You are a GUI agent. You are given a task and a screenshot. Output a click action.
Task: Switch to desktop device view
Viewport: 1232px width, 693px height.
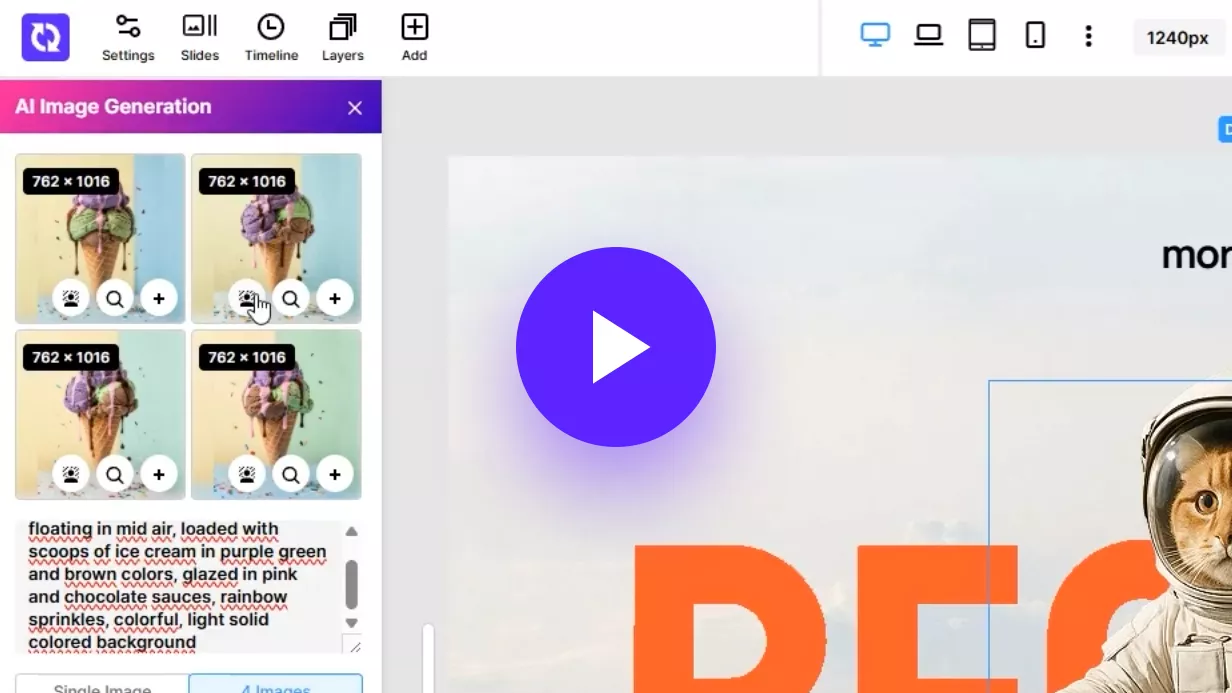coord(875,36)
